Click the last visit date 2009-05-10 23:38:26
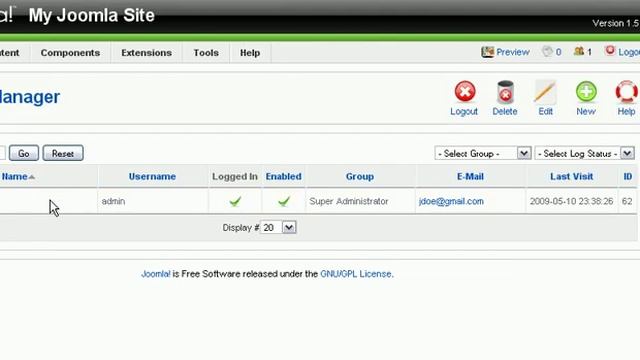640x360 pixels. (x=571, y=201)
